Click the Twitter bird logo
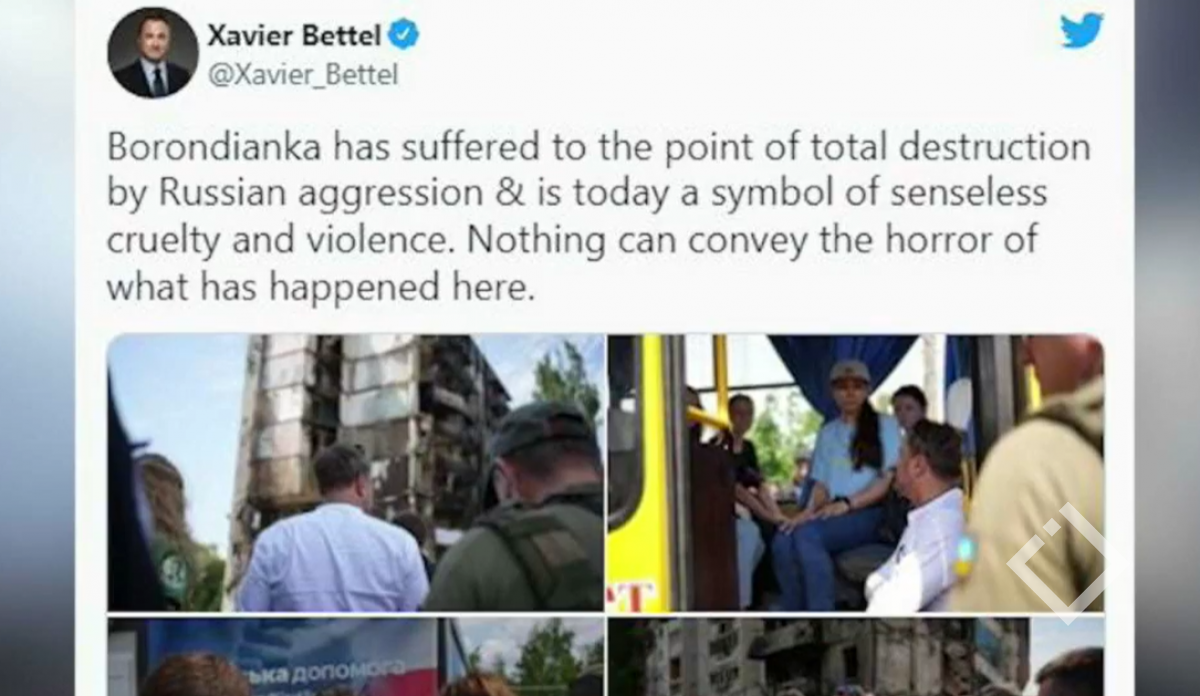This screenshot has width=1200, height=696. pos(1081,30)
